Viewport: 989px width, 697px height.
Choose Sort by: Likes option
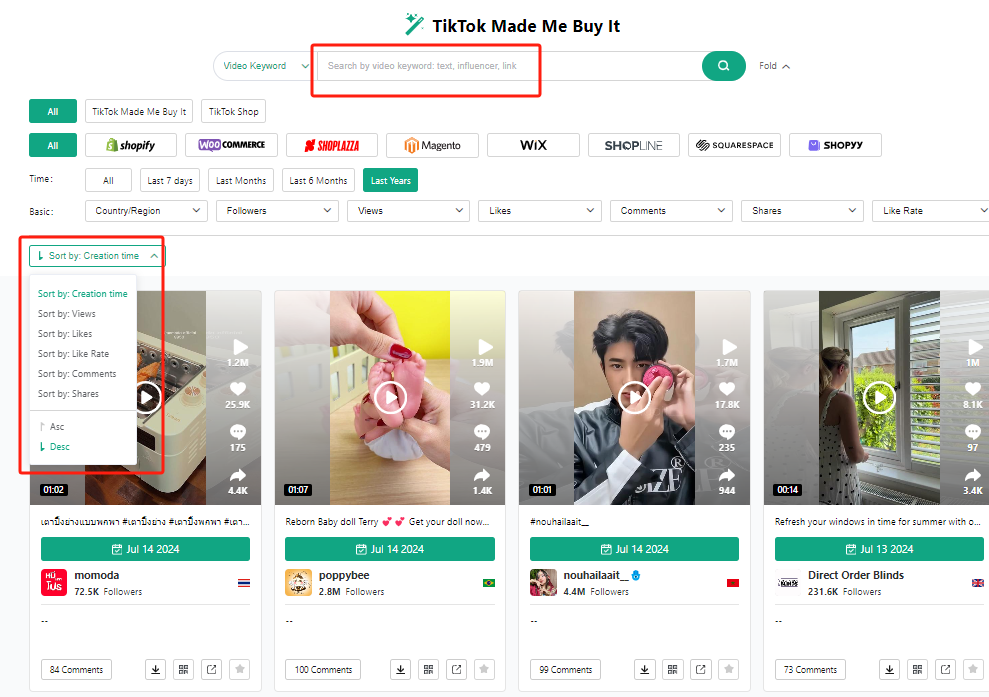[x=65, y=334]
